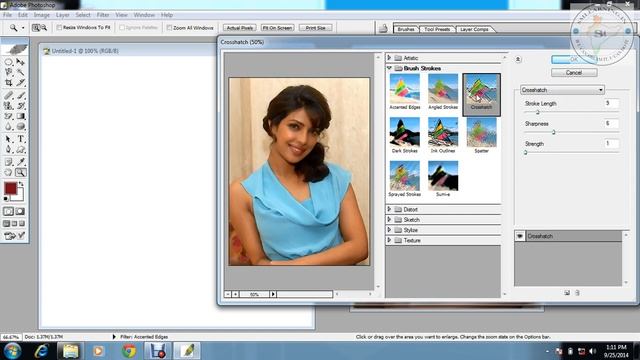Open the Filter menu
The image size is (640, 360).
[103, 15]
